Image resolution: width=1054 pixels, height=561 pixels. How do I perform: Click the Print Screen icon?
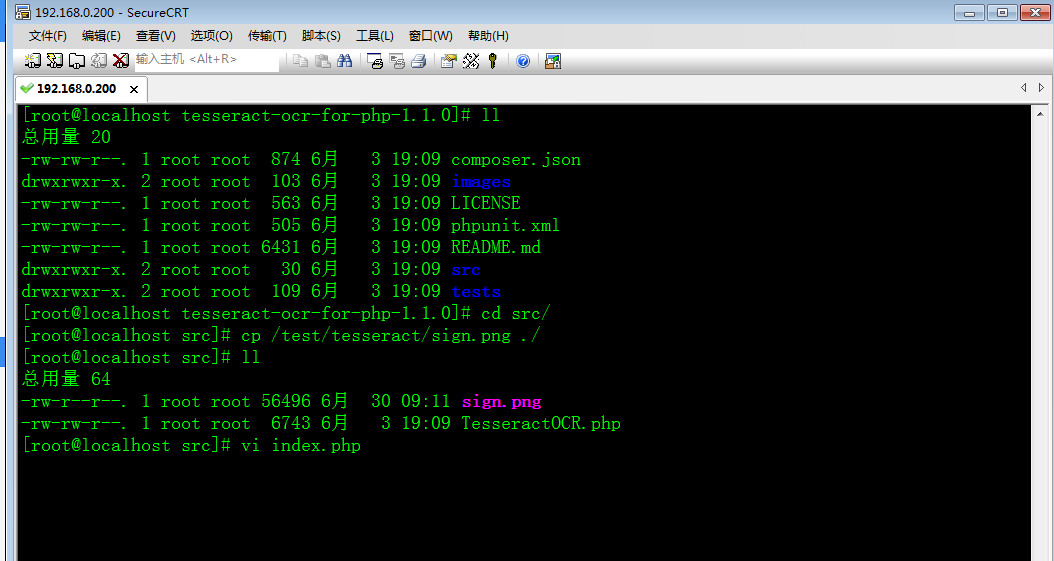[374, 61]
